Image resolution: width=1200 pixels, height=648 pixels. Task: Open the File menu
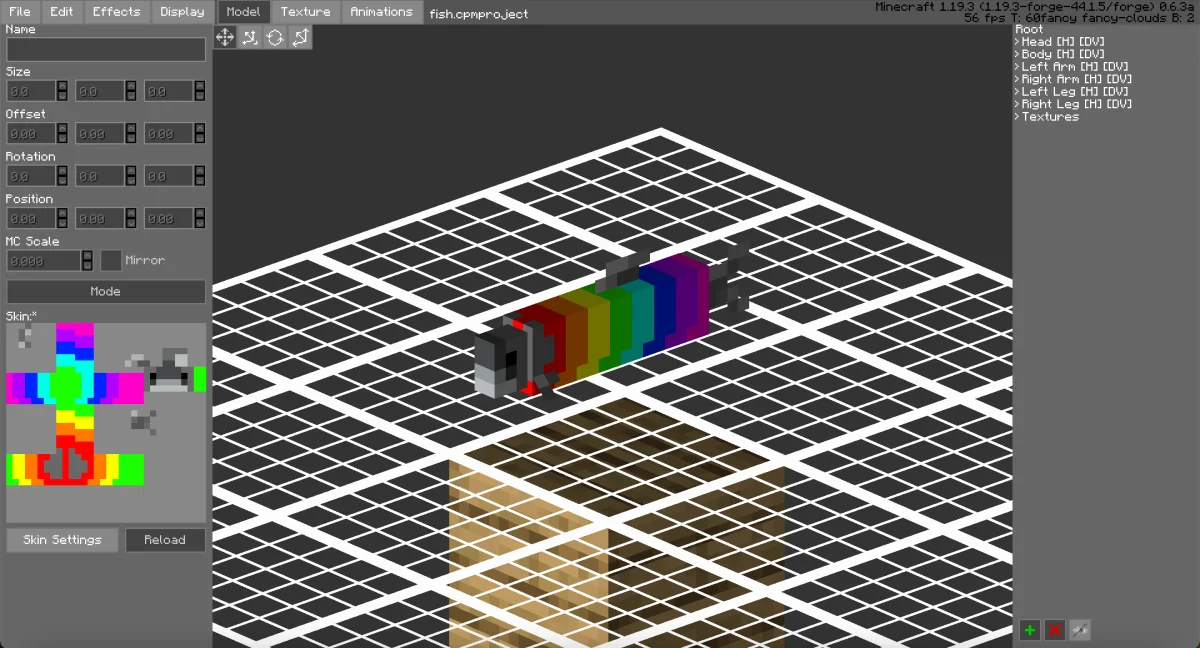coord(20,12)
